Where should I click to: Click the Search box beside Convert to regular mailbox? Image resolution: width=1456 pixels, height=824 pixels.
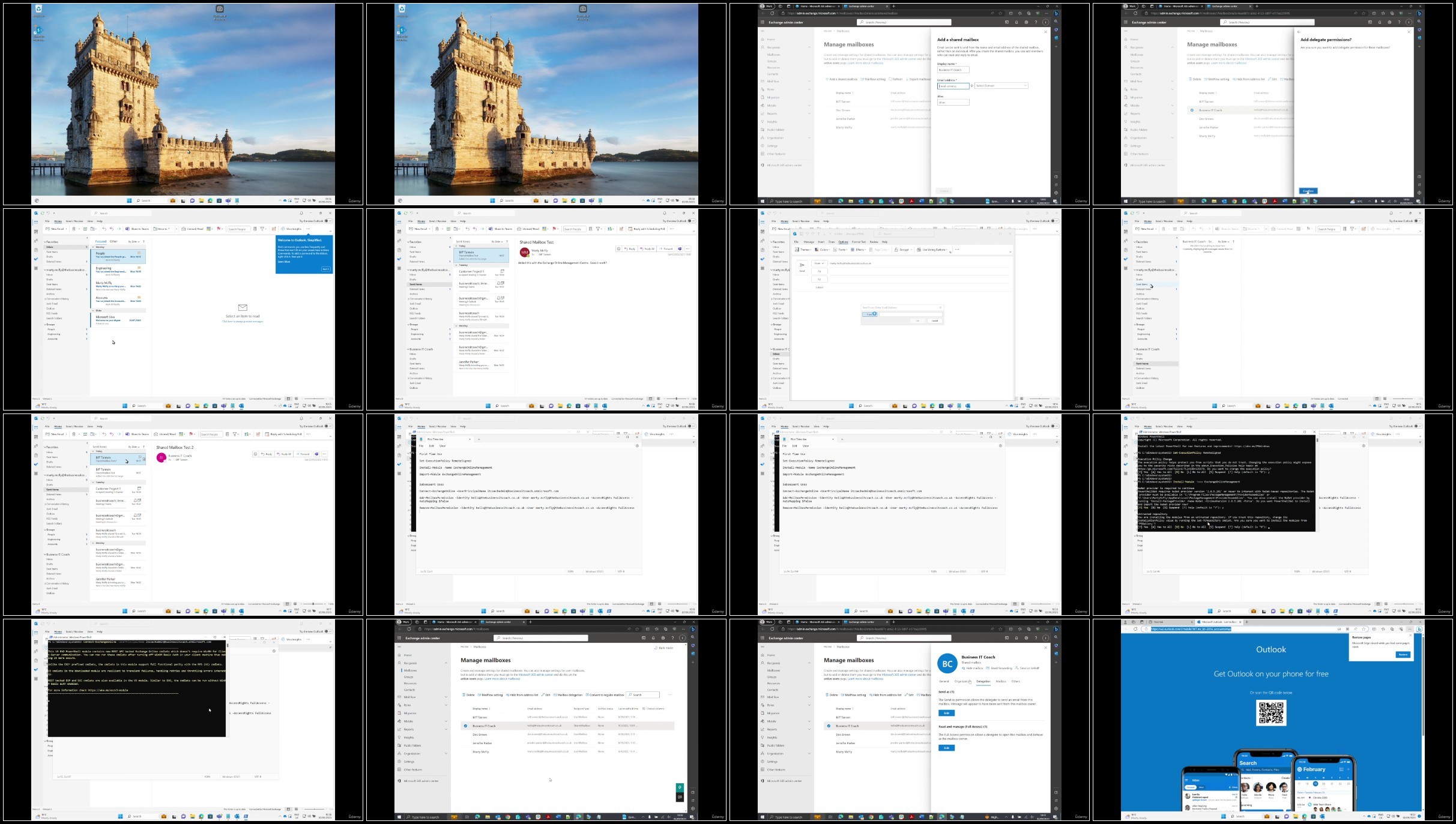[x=643, y=695]
